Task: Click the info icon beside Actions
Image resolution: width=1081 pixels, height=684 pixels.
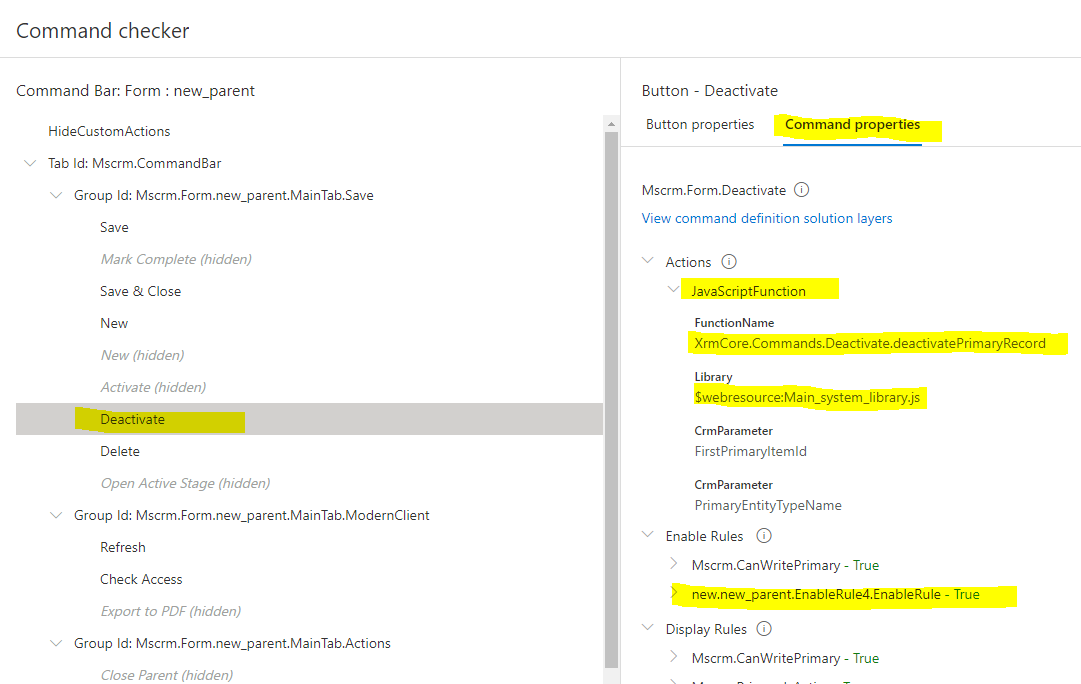Action: pos(729,262)
